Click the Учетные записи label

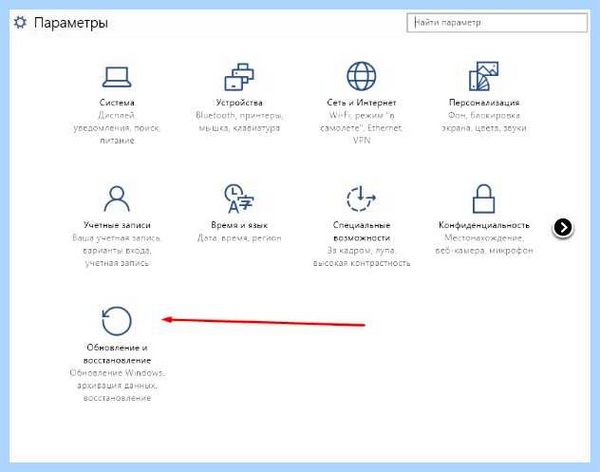(117, 225)
